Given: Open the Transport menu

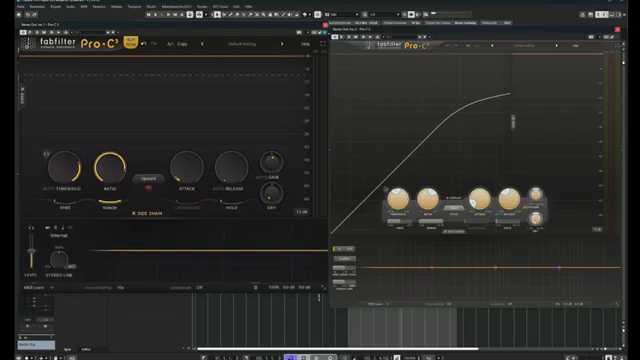Looking at the screenshot, I should [134, 7].
